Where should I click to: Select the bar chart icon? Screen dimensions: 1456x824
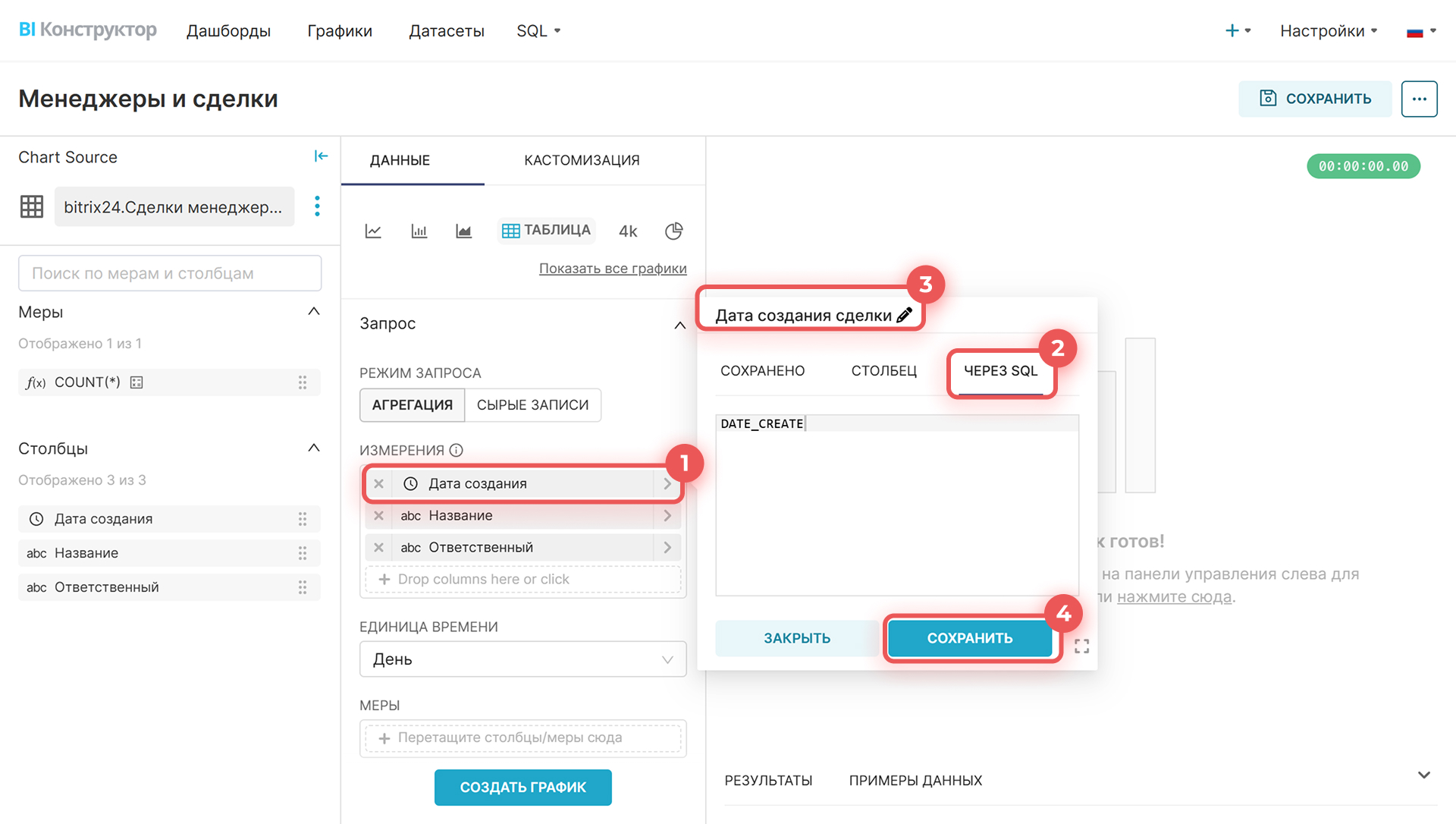(x=419, y=231)
